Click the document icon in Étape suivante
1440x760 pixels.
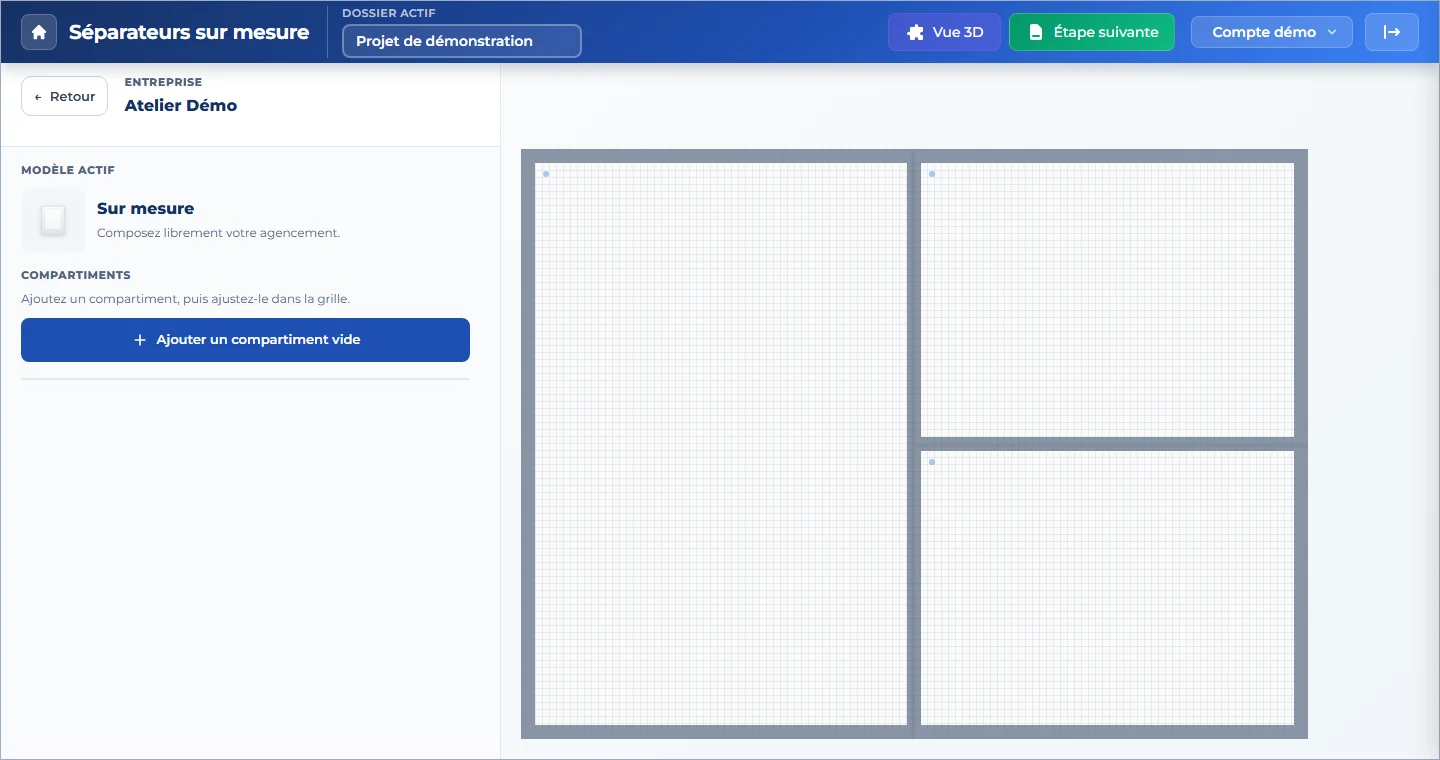[x=1036, y=32]
